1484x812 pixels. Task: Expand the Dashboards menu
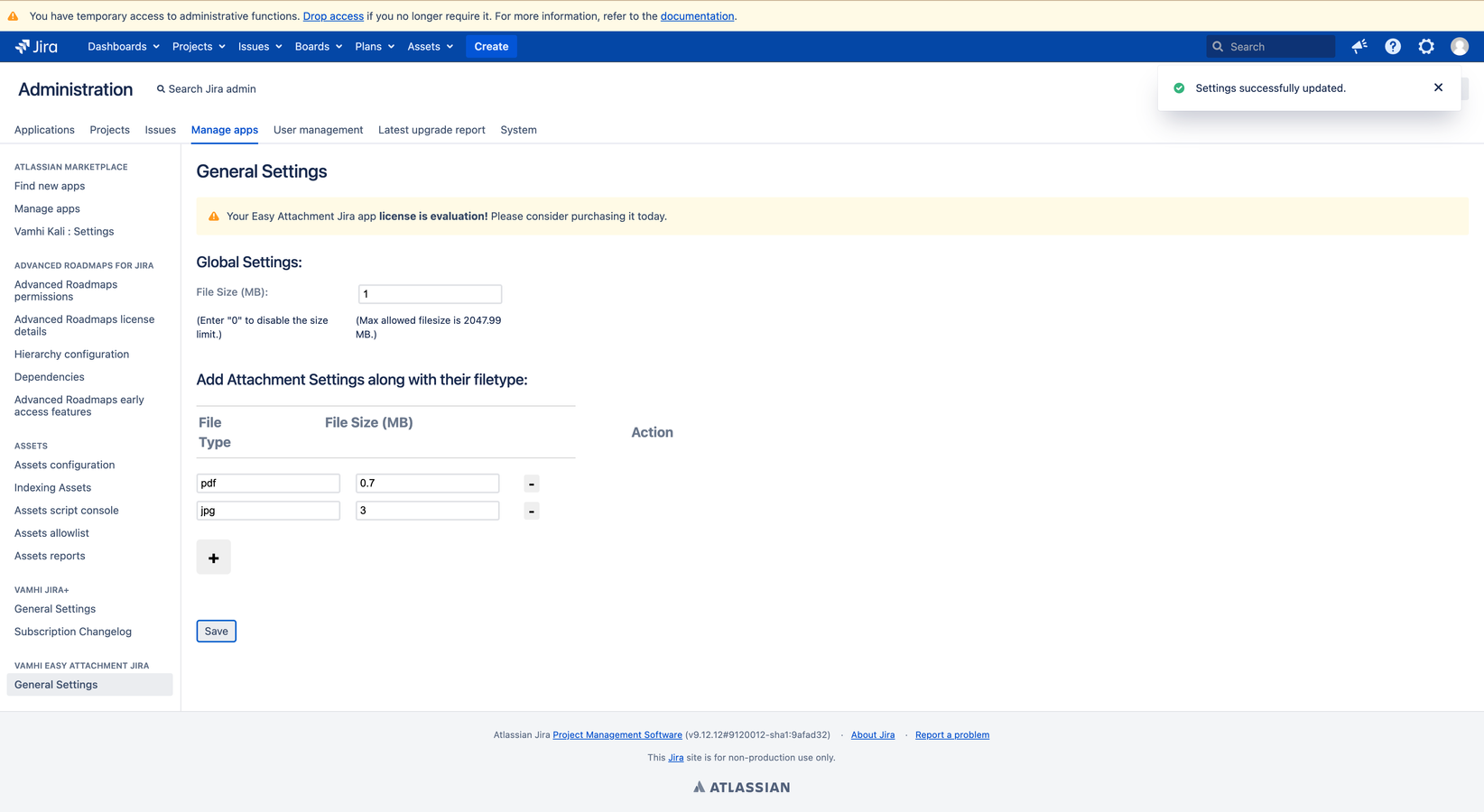click(x=124, y=47)
